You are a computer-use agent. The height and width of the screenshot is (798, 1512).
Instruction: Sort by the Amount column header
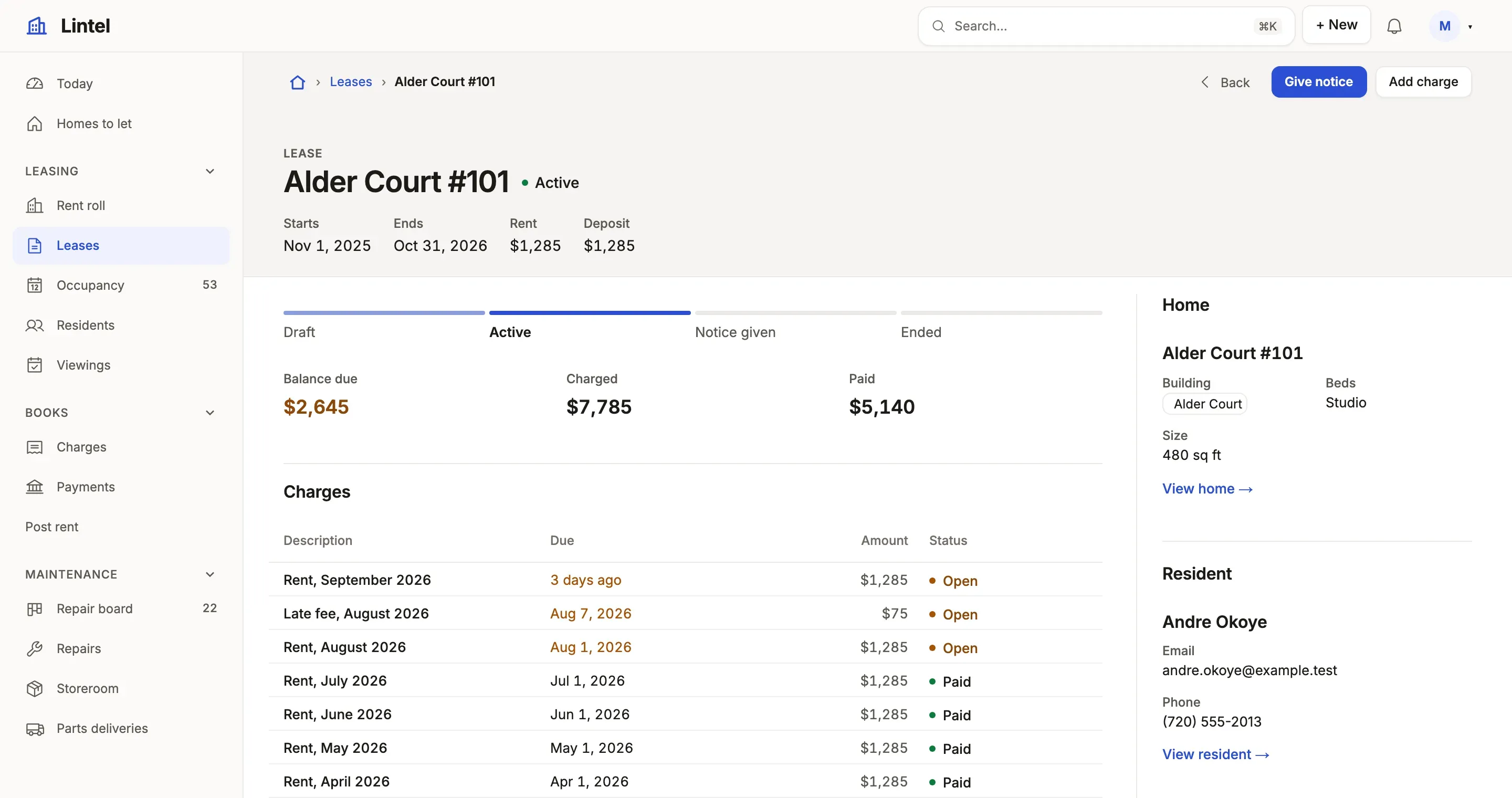[x=884, y=540]
